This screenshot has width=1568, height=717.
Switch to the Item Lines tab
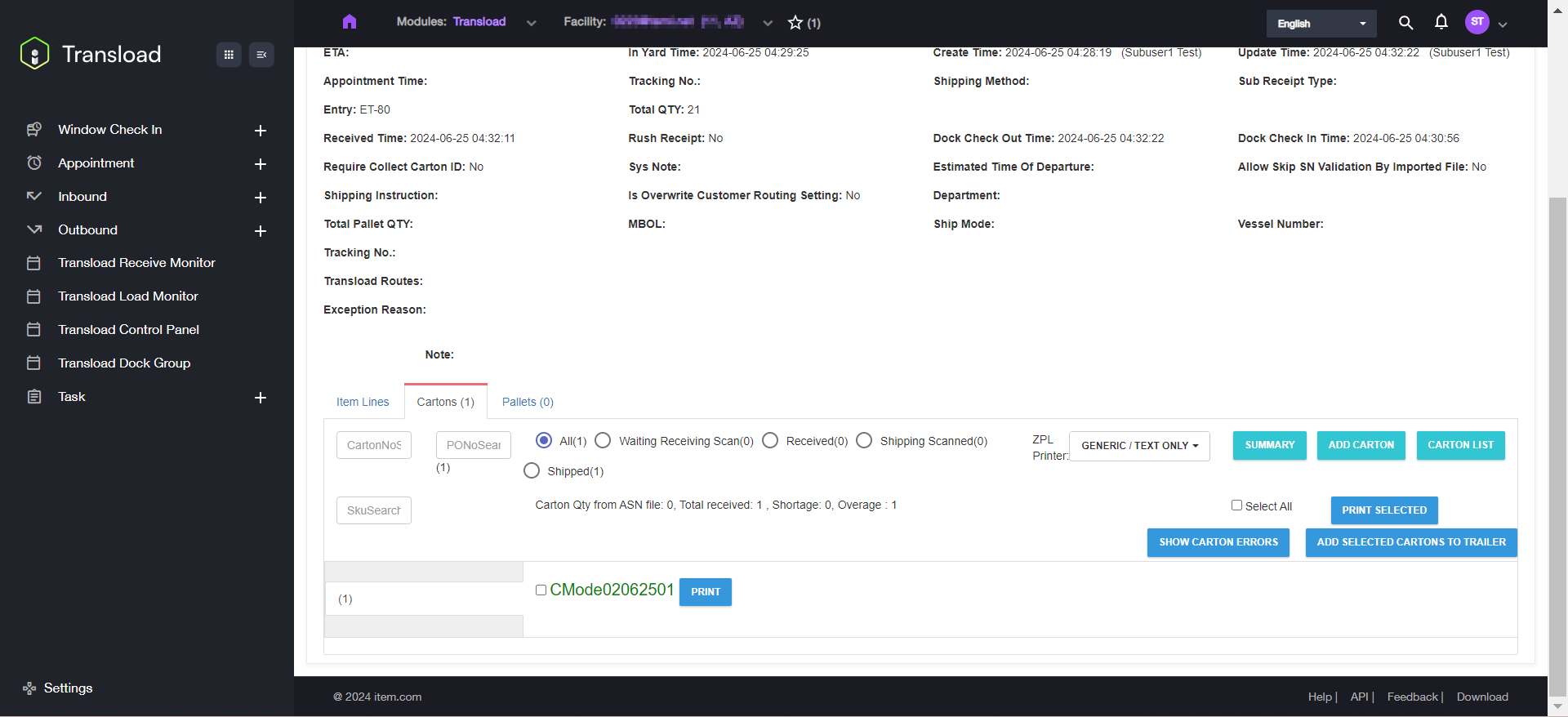click(363, 402)
